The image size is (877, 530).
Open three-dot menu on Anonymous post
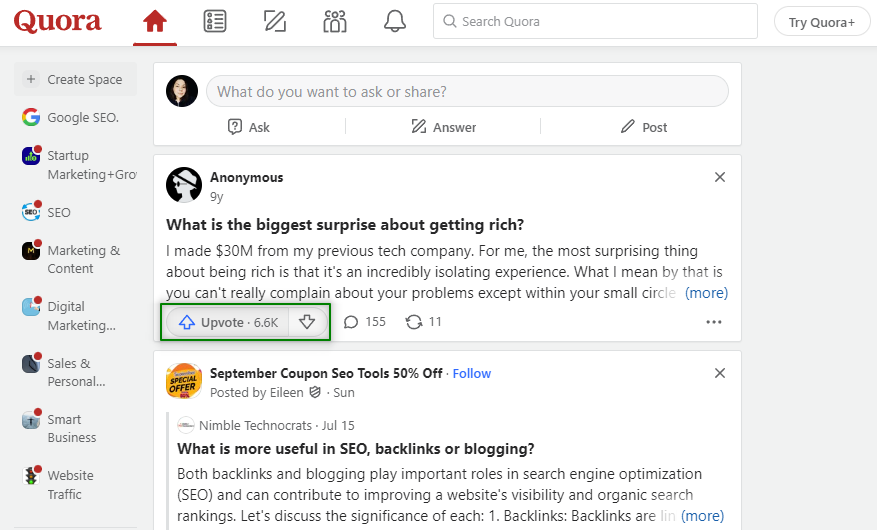pos(713,322)
